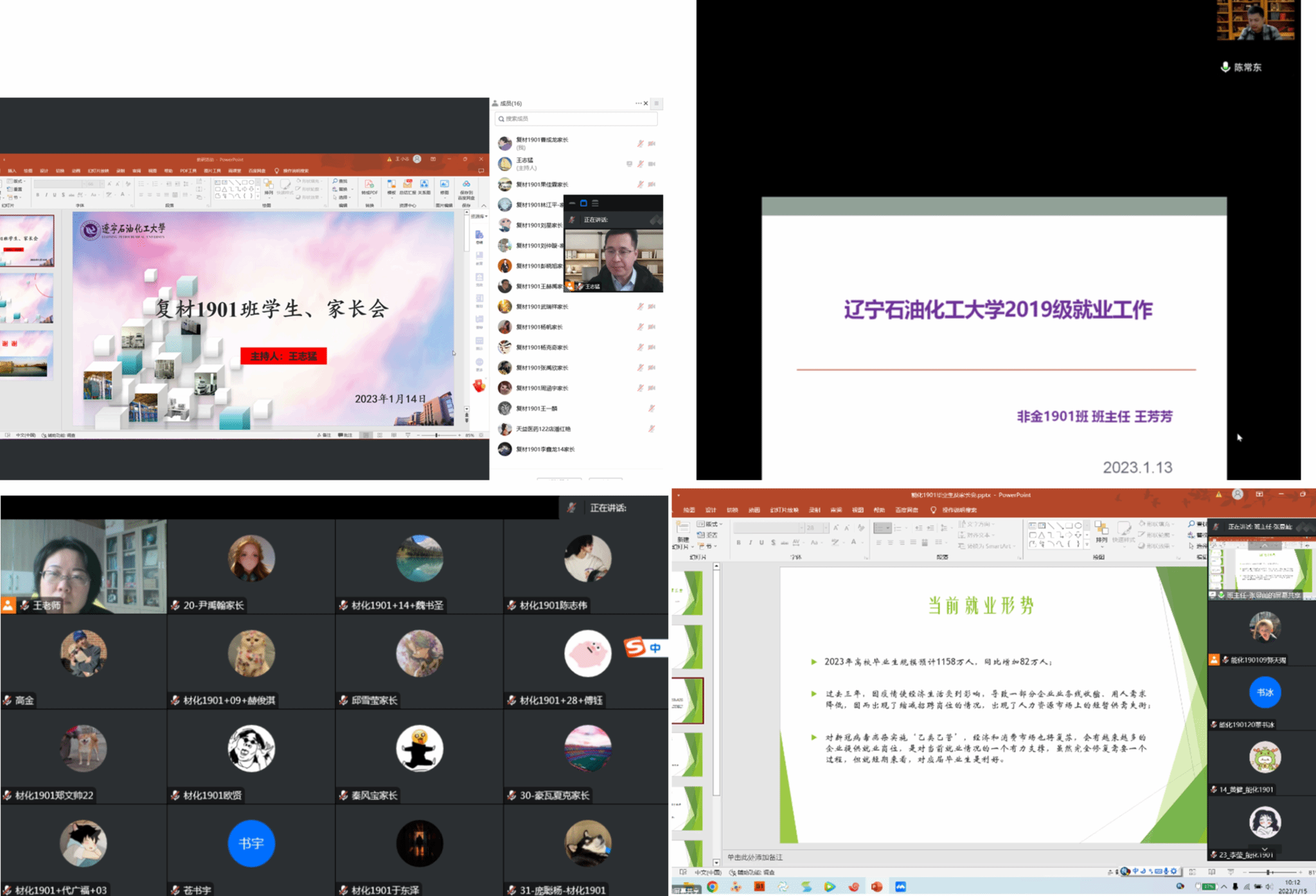Toggle microphone for 复材1901武瑞祥家长
The height and width of the screenshot is (896, 1316).
[641, 306]
